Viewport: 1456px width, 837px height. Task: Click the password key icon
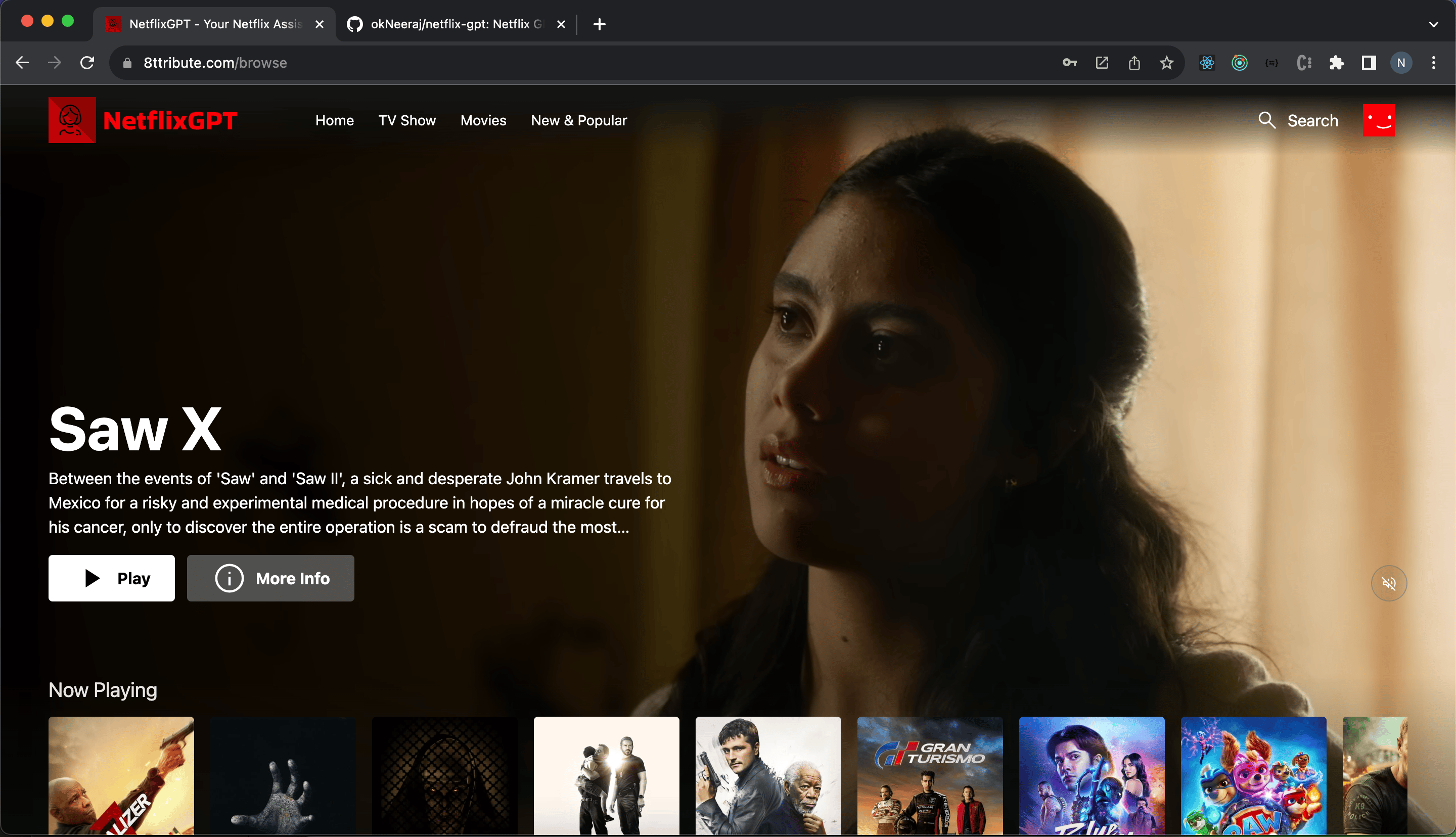click(x=1069, y=63)
